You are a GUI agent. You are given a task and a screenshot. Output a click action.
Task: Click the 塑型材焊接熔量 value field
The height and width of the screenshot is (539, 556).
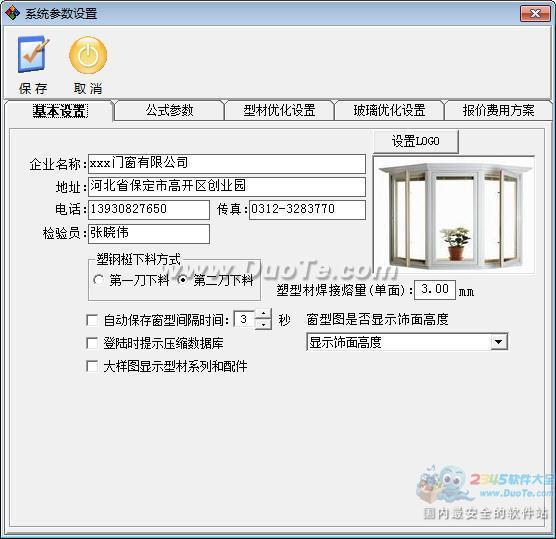pyautogui.click(x=435, y=290)
